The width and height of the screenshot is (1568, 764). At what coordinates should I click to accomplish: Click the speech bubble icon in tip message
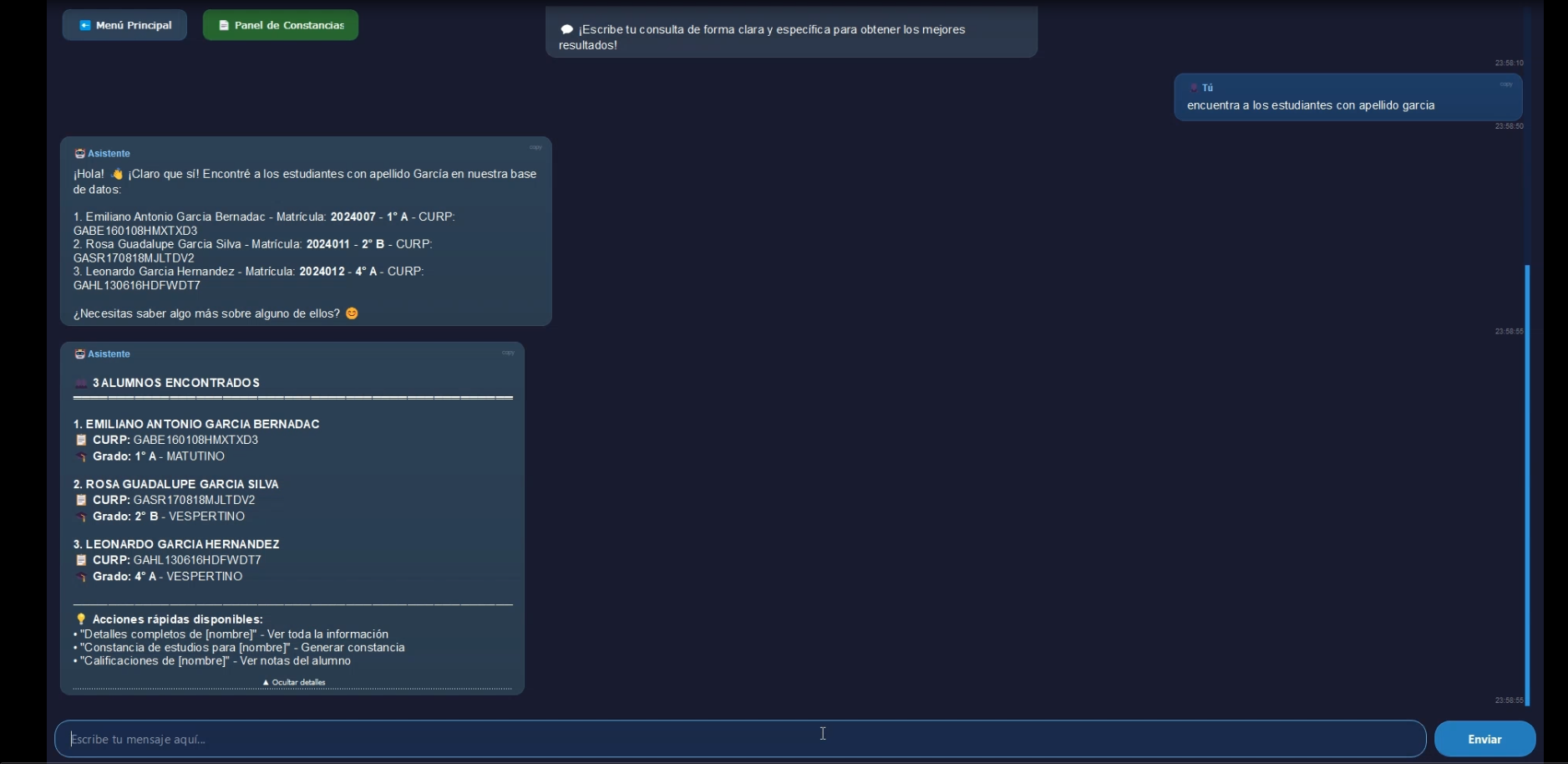pos(566,30)
